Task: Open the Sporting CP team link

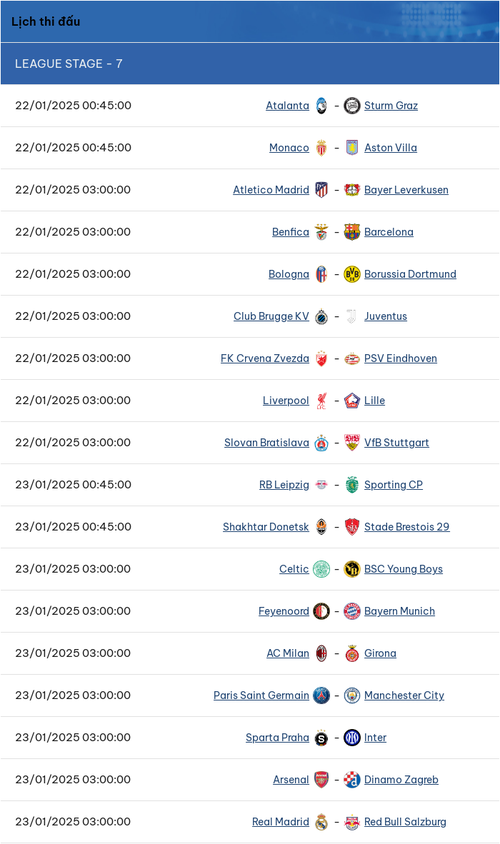Action: point(393,484)
